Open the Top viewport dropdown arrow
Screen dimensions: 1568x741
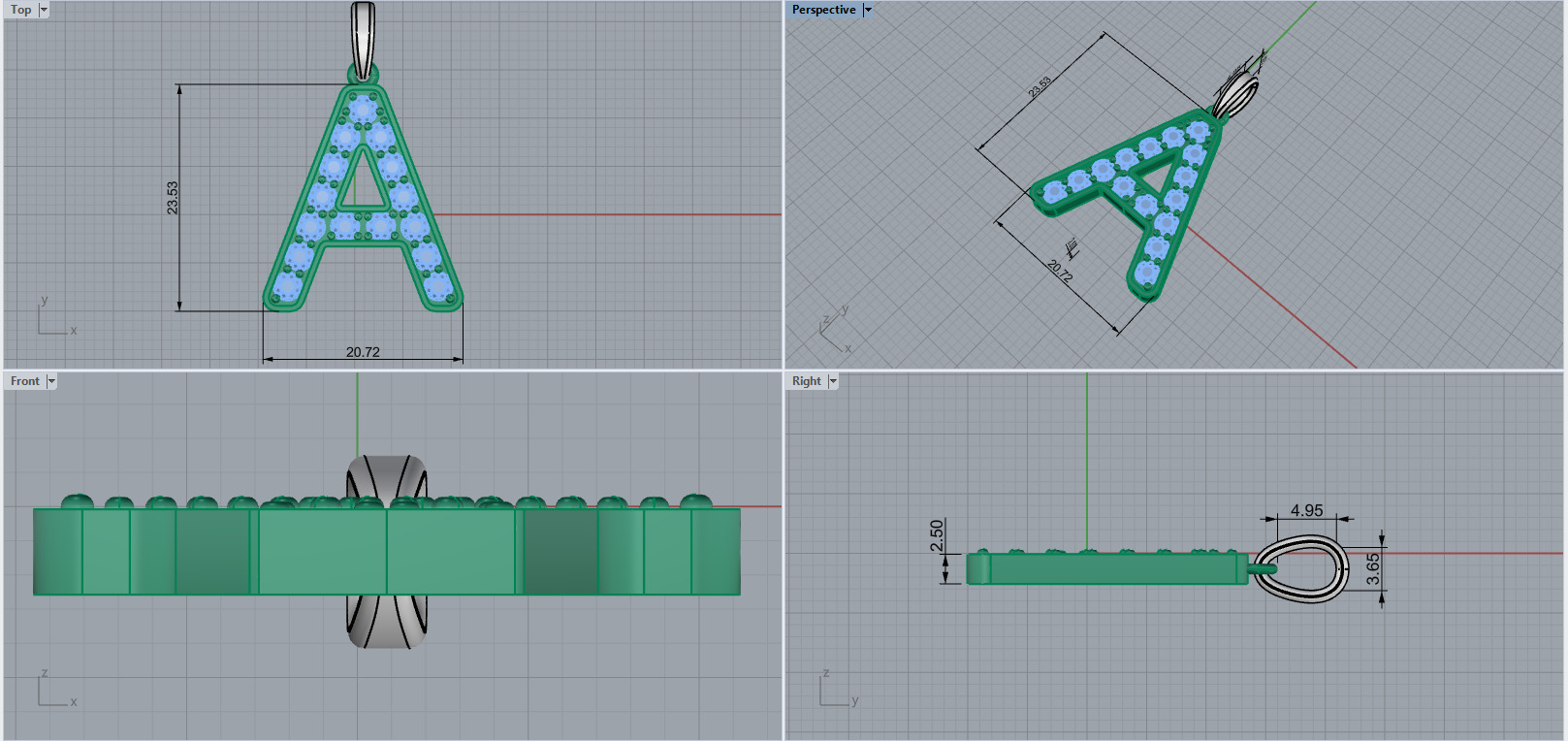44,10
